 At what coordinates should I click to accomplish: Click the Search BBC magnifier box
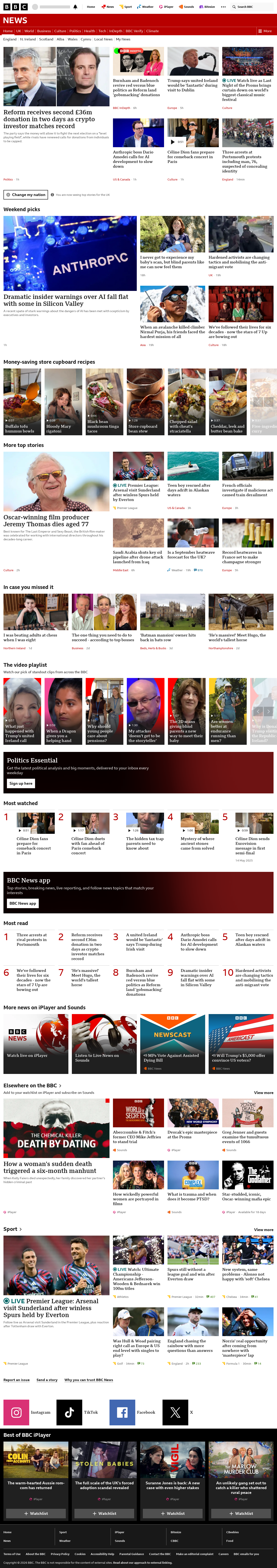252,7
